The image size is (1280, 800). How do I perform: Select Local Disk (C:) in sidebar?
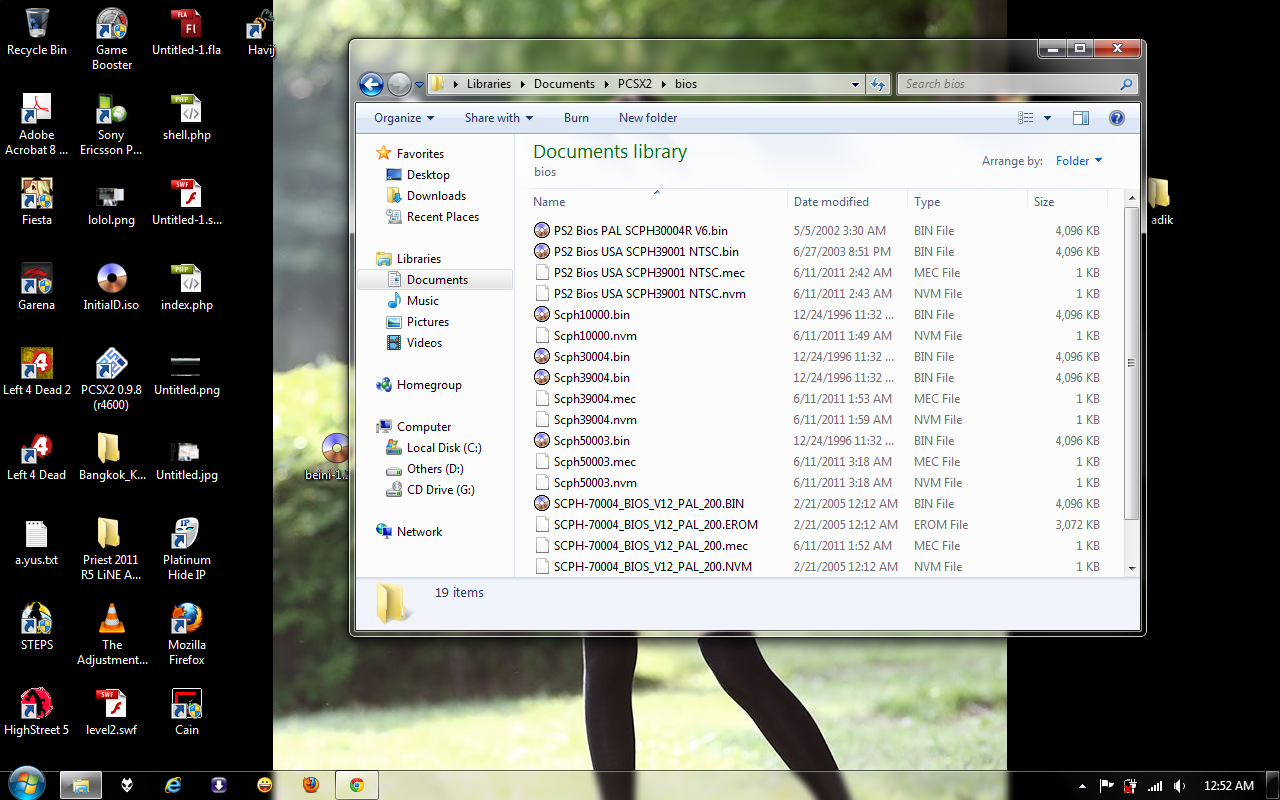coord(444,448)
